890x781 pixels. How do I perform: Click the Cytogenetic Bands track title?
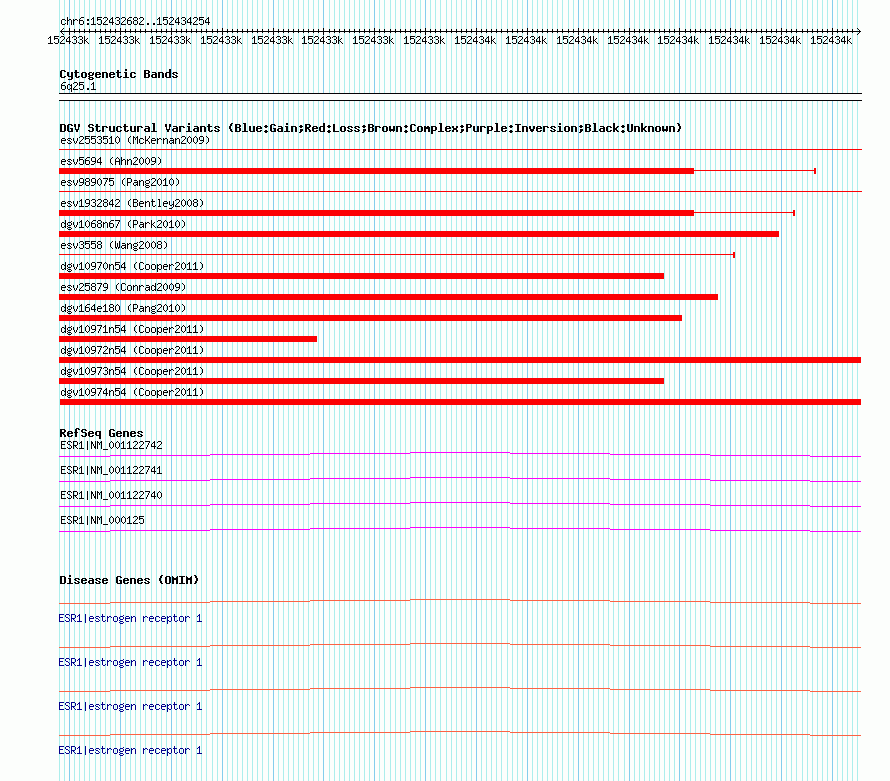coord(119,74)
